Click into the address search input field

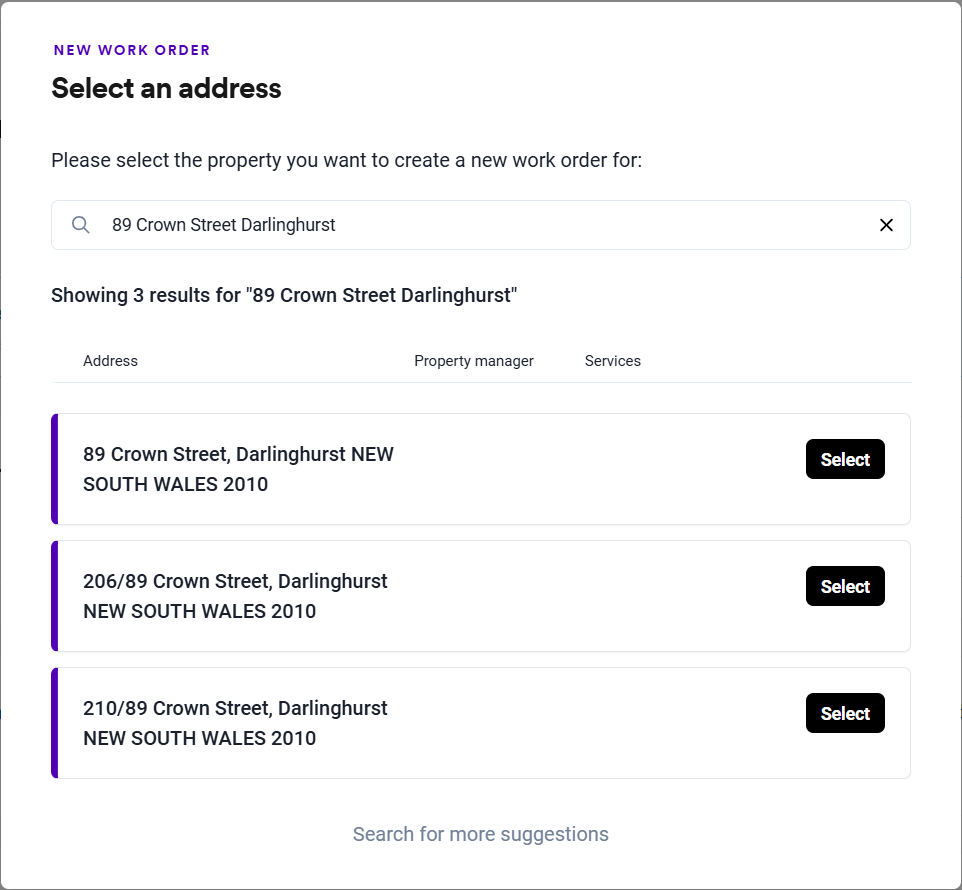click(x=480, y=225)
